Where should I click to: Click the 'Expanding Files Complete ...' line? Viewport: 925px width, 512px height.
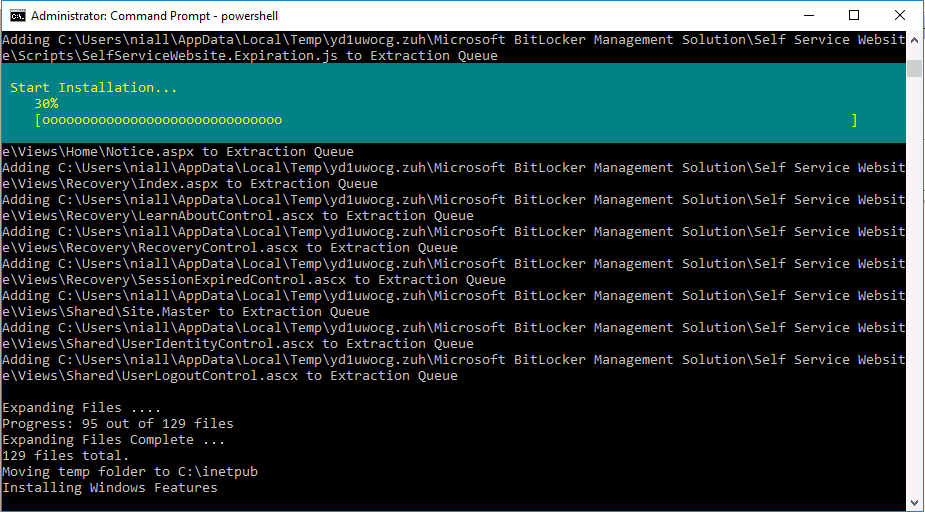point(114,440)
